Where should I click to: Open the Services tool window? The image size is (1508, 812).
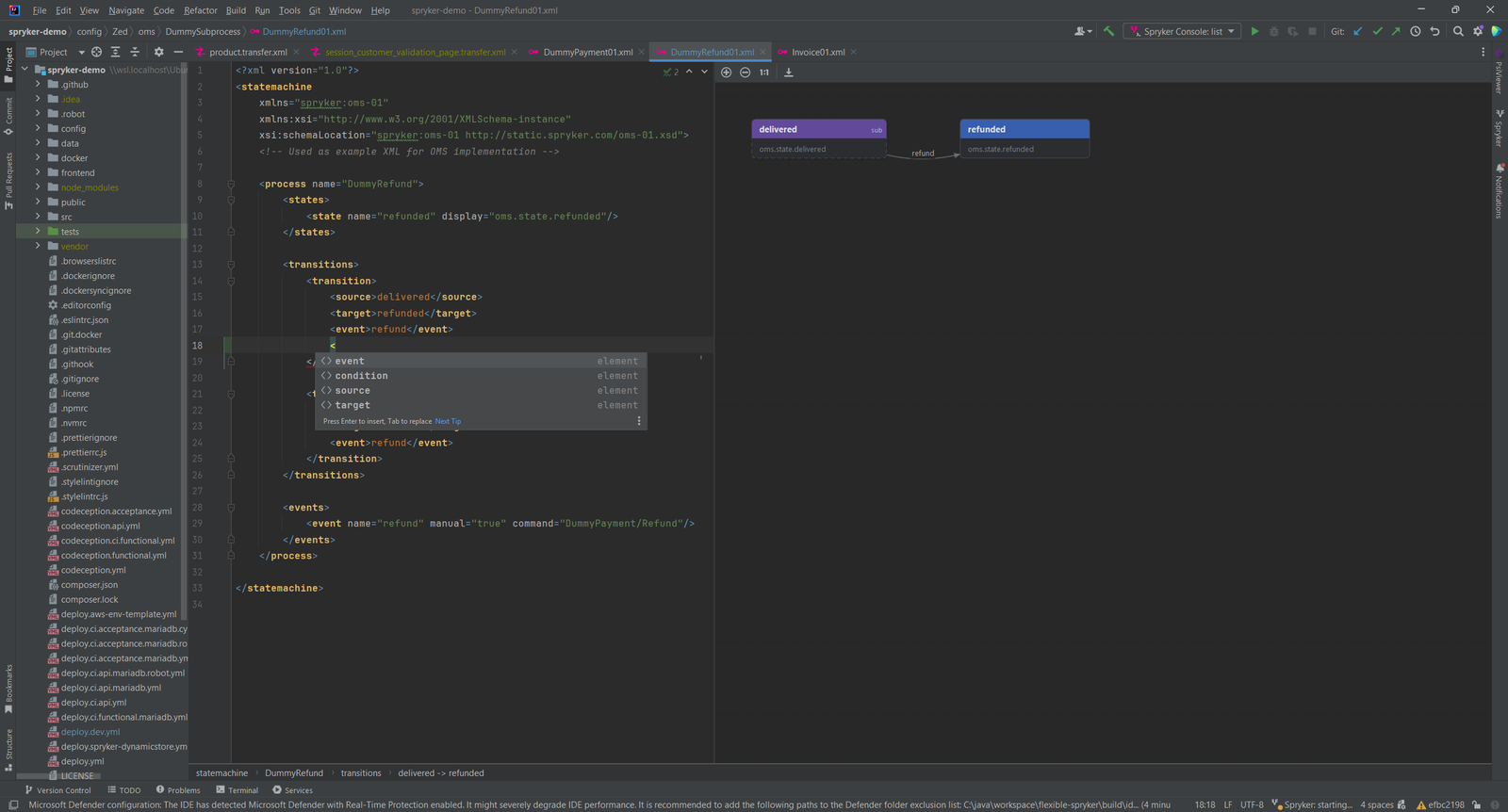click(292, 790)
